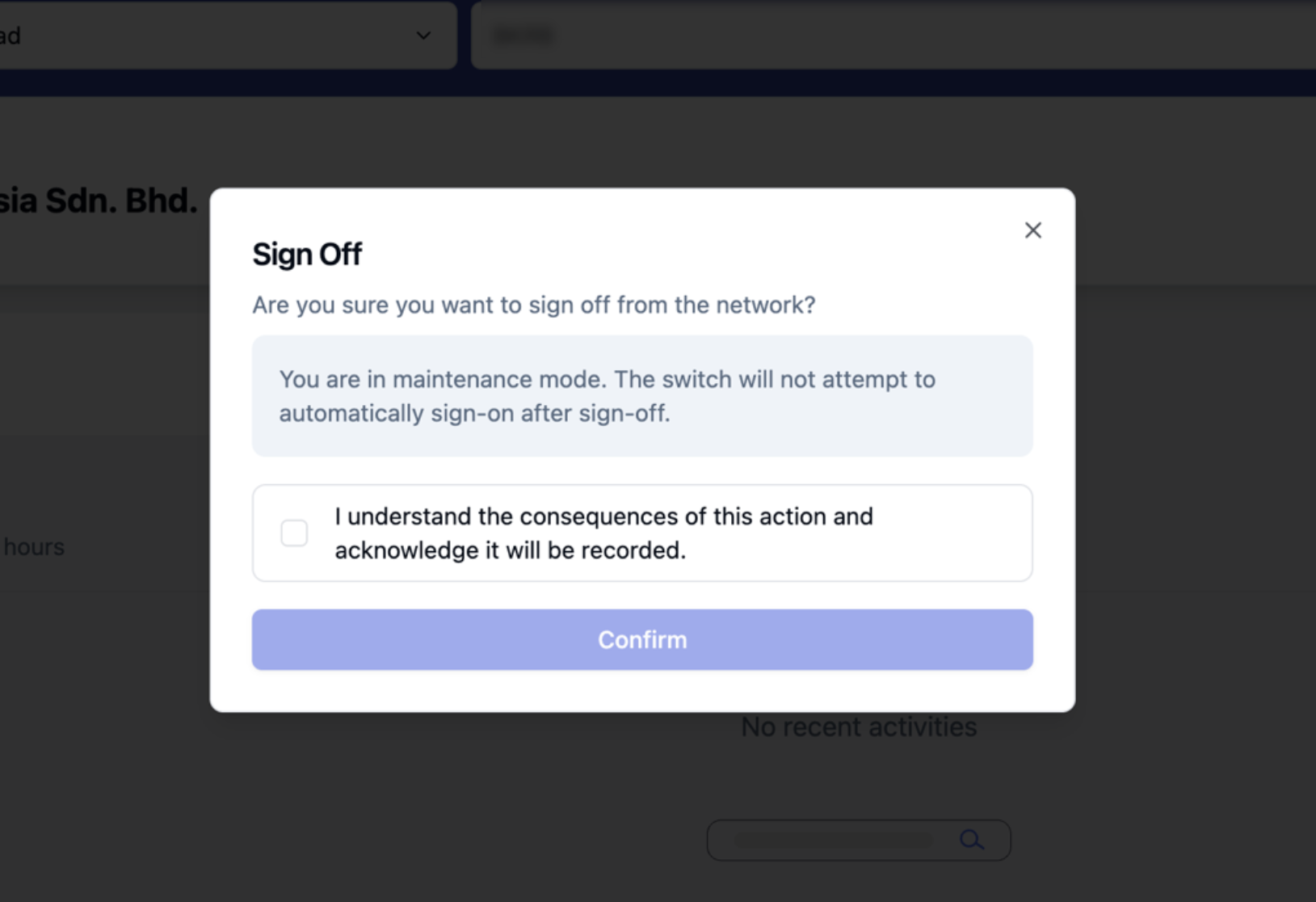Screen dimensions: 1316x902
Task: Click the "hours" label behind the dialog
Action: [x=34, y=547]
